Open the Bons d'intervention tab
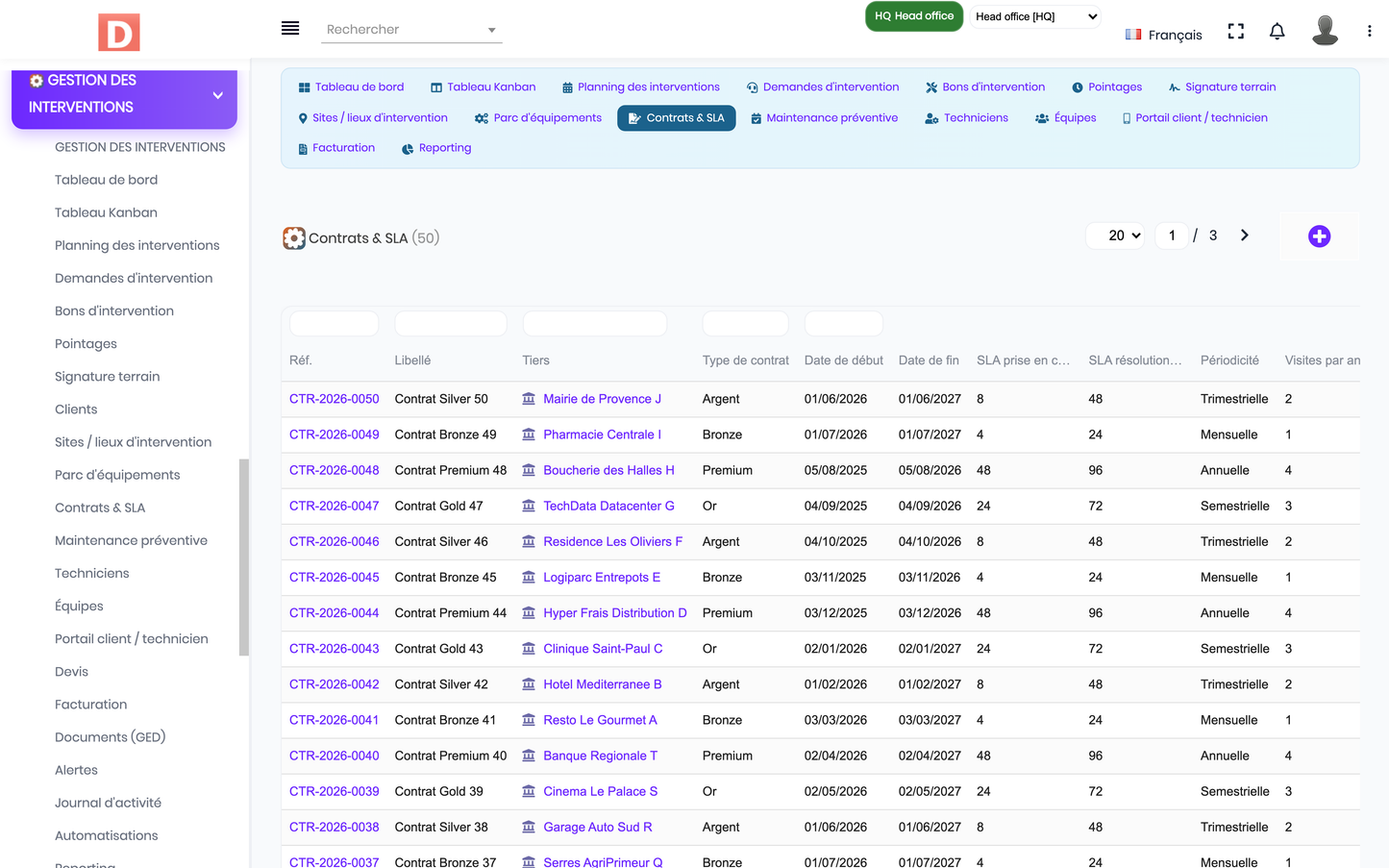1389x868 pixels. (x=985, y=87)
